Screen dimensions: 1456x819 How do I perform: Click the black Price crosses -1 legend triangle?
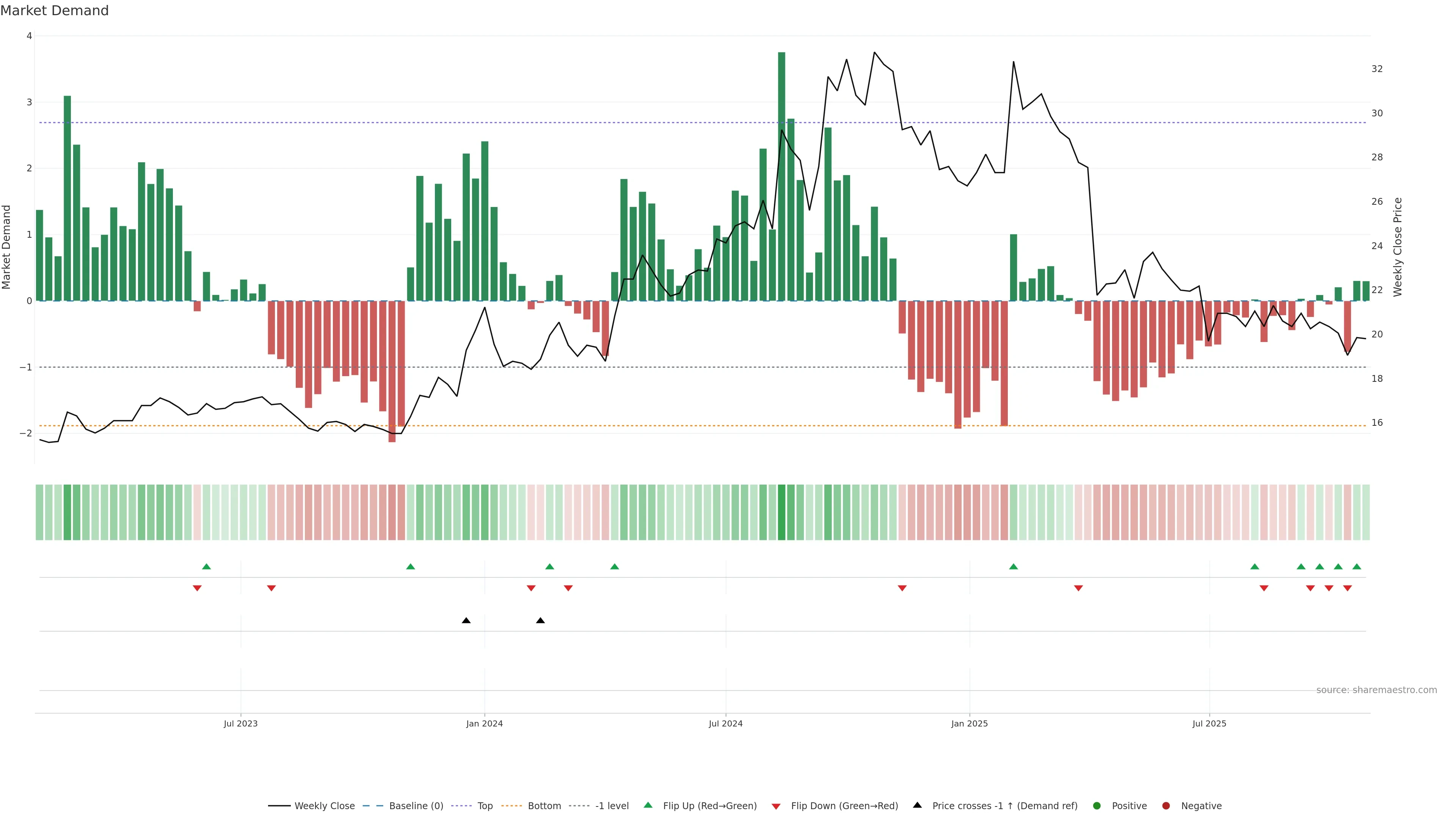tap(917, 805)
